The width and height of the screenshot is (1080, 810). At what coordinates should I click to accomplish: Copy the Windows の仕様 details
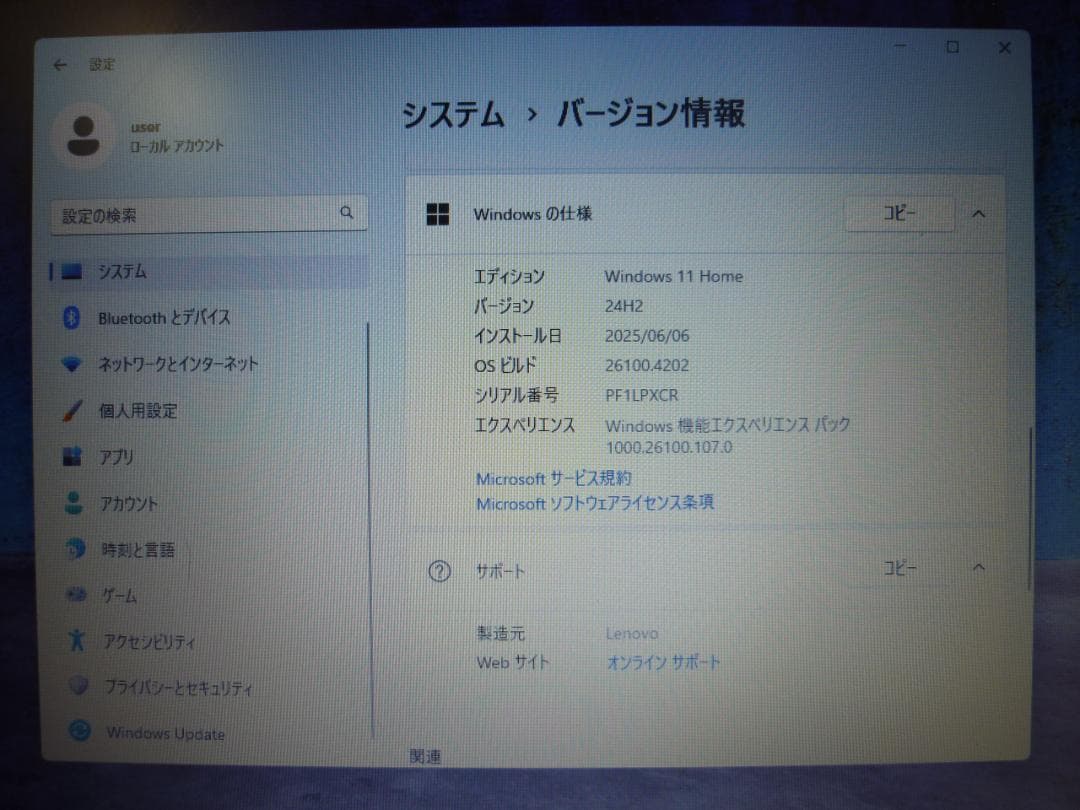(899, 214)
